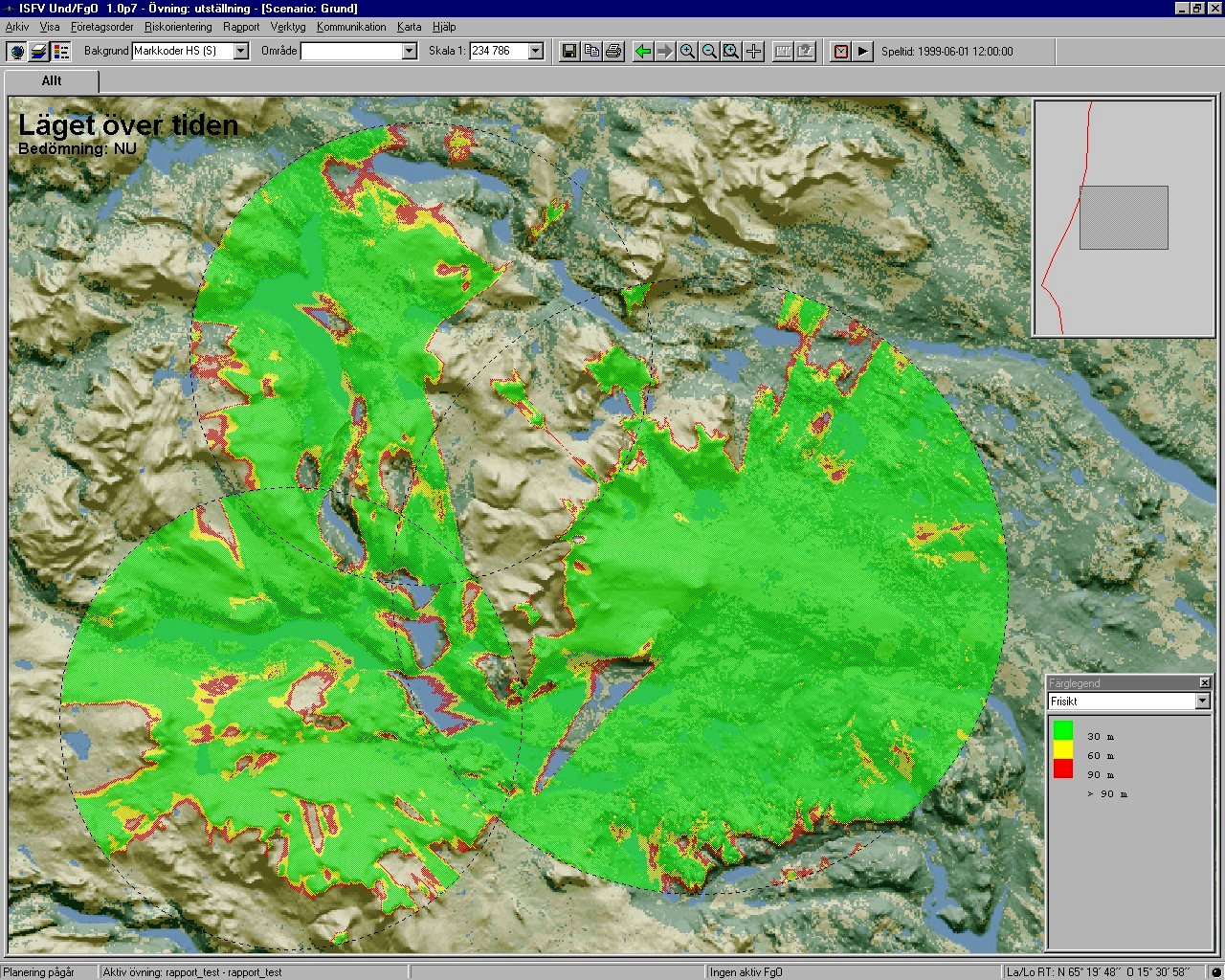Click the Läget över tiden map title

coord(128,125)
